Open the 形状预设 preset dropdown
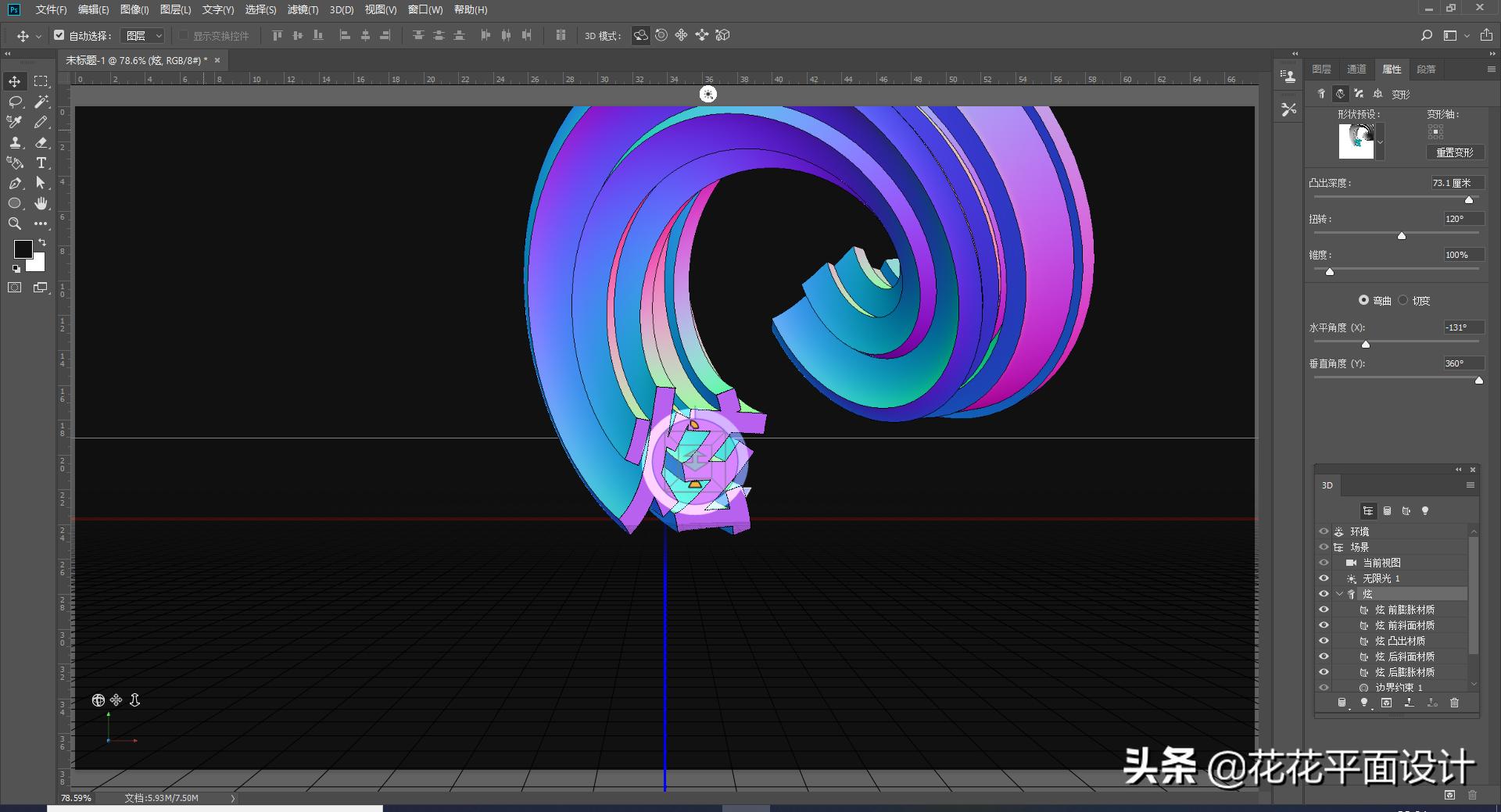Viewport: 1501px width, 812px height. pyautogui.click(x=1381, y=141)
